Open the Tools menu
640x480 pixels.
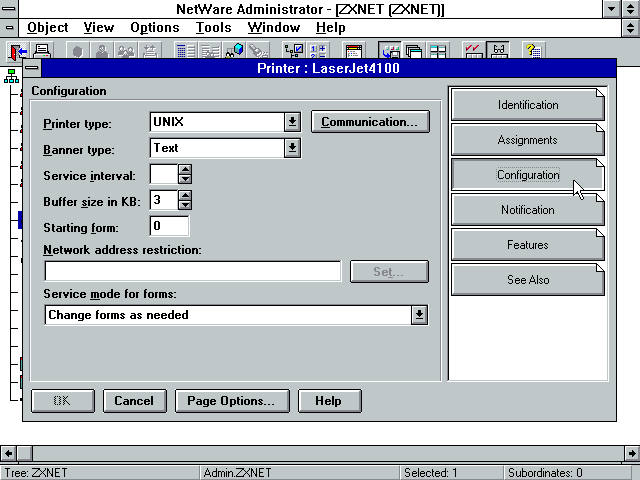[213, 27]
